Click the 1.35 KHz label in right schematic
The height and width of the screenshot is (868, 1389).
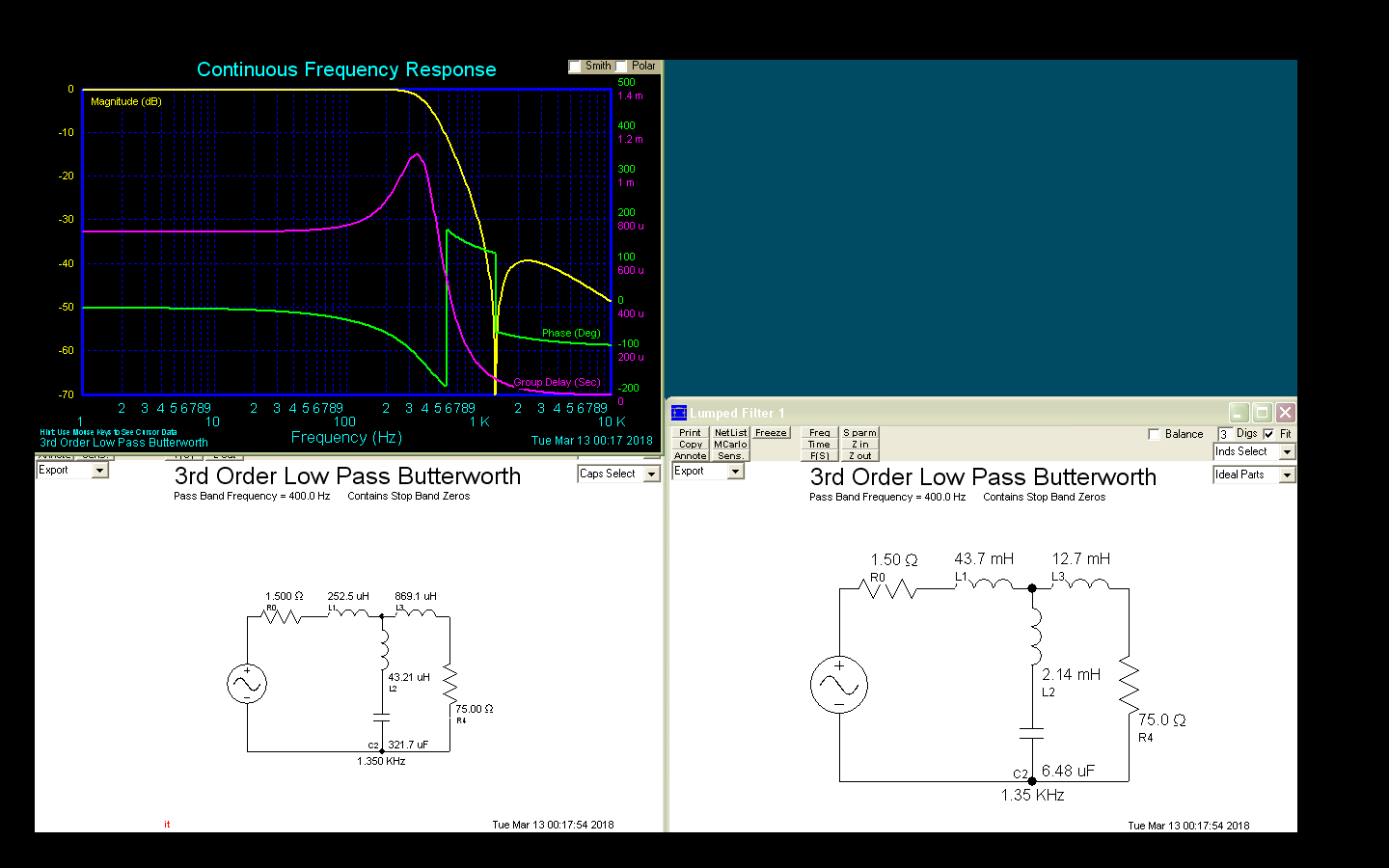click(x=1032, y=796)
